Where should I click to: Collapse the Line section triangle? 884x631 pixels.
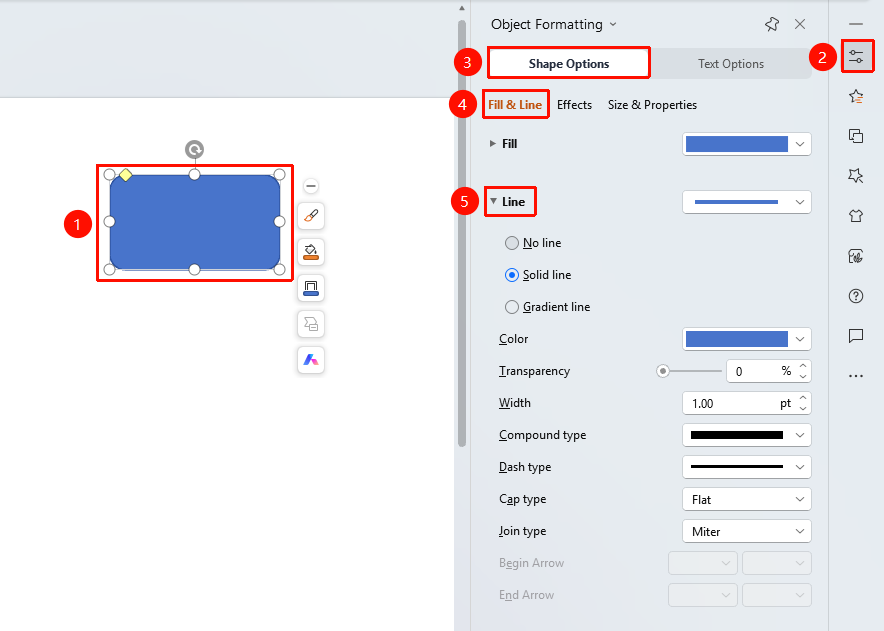pyautogui.click(x=493, y=201)
